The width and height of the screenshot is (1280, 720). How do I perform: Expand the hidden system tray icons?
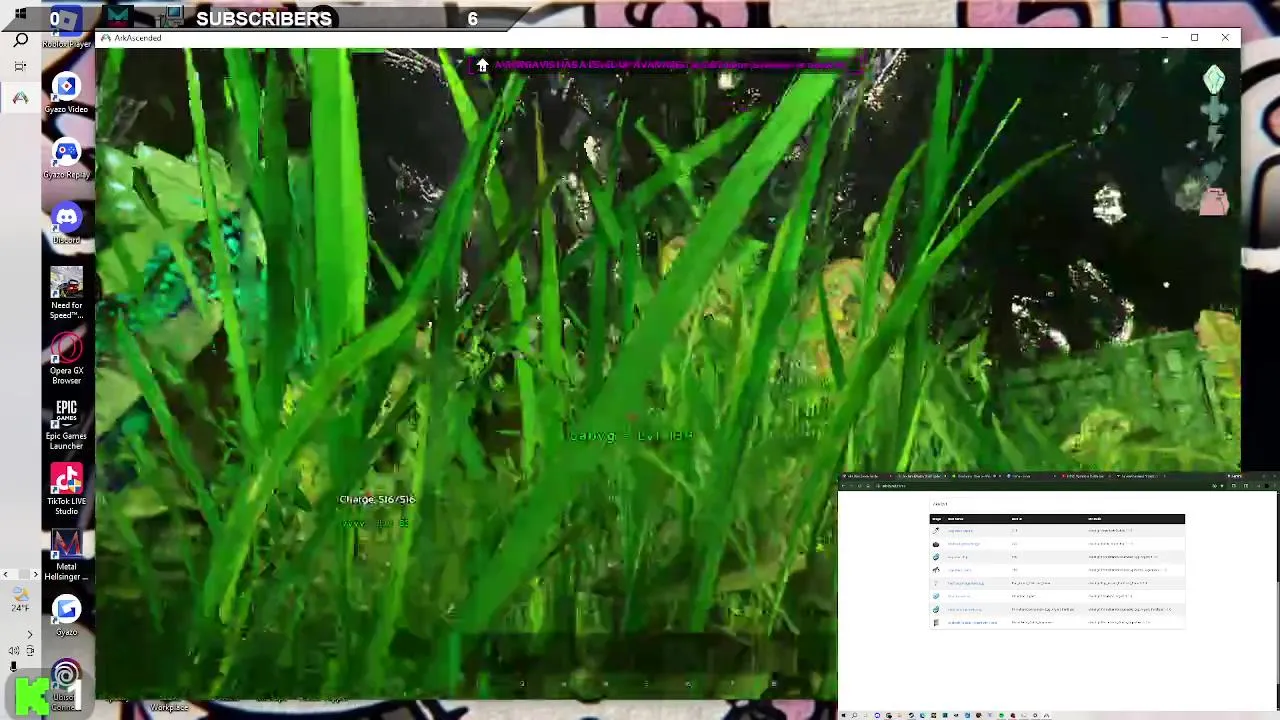(x=29, y=634)
